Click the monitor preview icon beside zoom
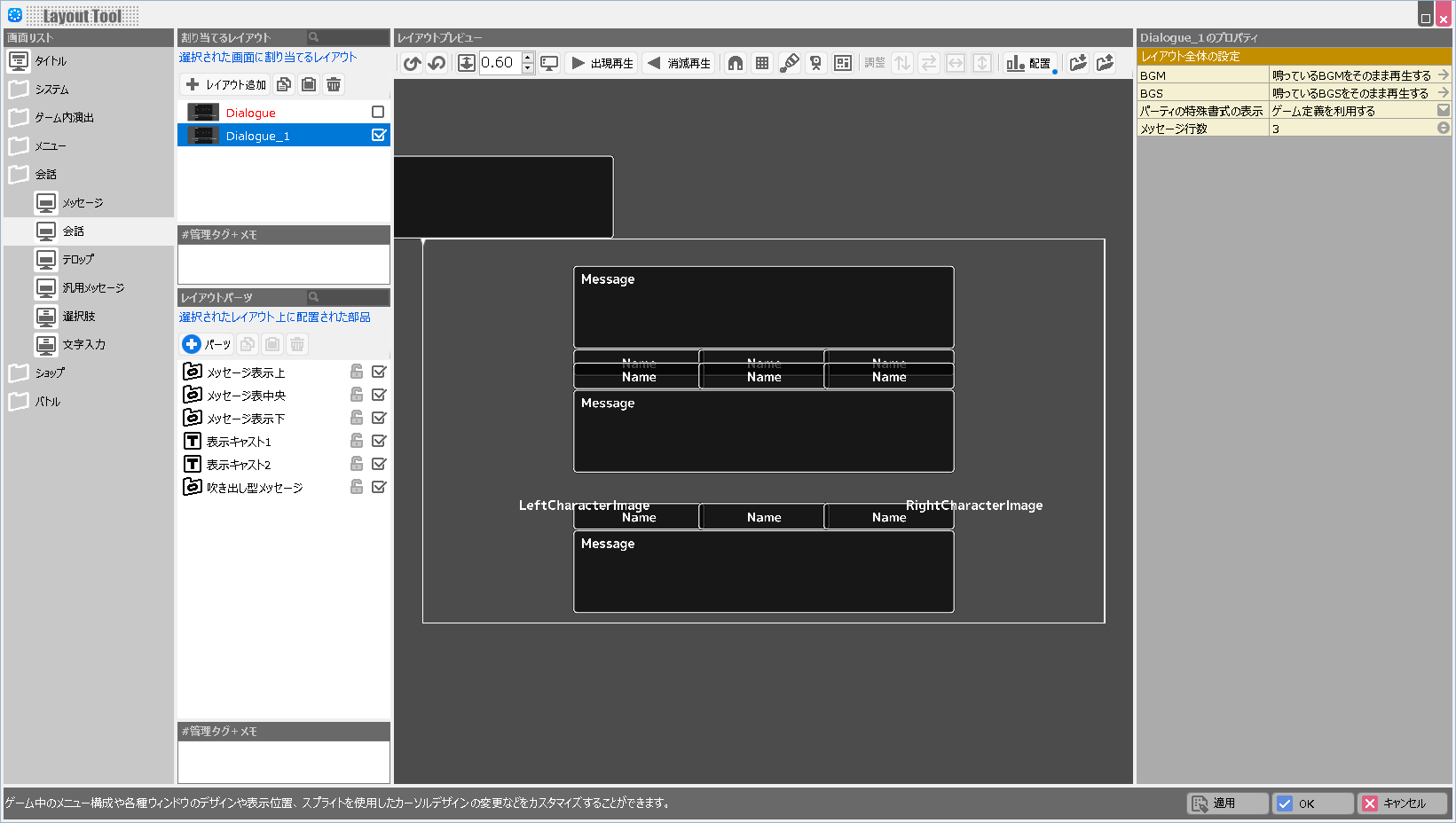Image resolution: width=1456 pixels, height=823 pixels. [x=550, y=63]
